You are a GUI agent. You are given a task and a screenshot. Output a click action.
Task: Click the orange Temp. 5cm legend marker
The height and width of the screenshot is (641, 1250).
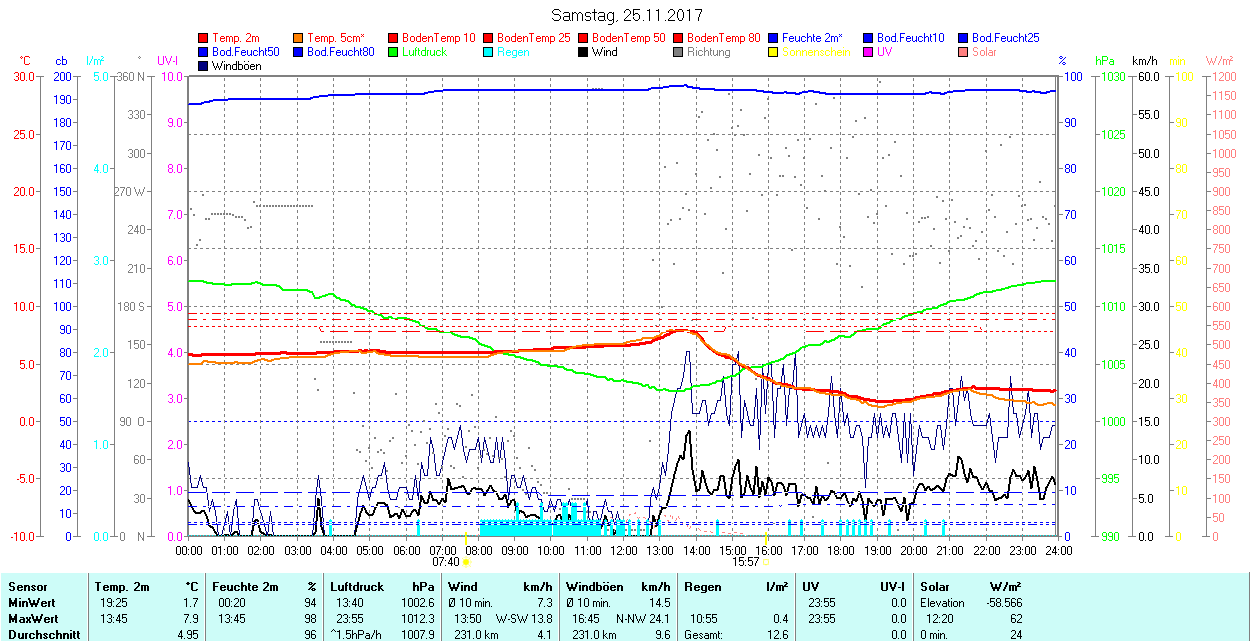coord(299,38)
